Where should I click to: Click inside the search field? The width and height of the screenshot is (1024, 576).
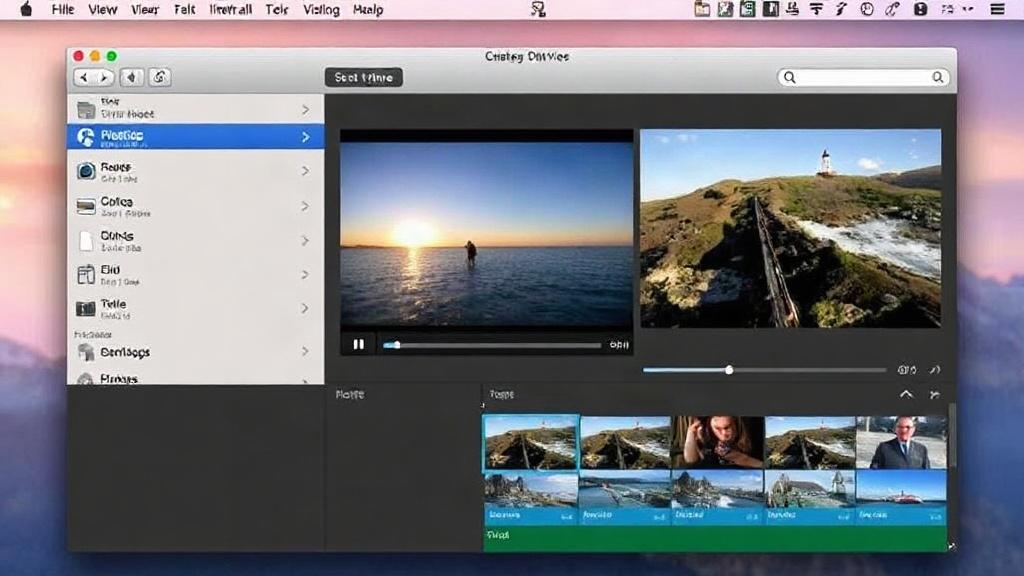coord(863,77)
